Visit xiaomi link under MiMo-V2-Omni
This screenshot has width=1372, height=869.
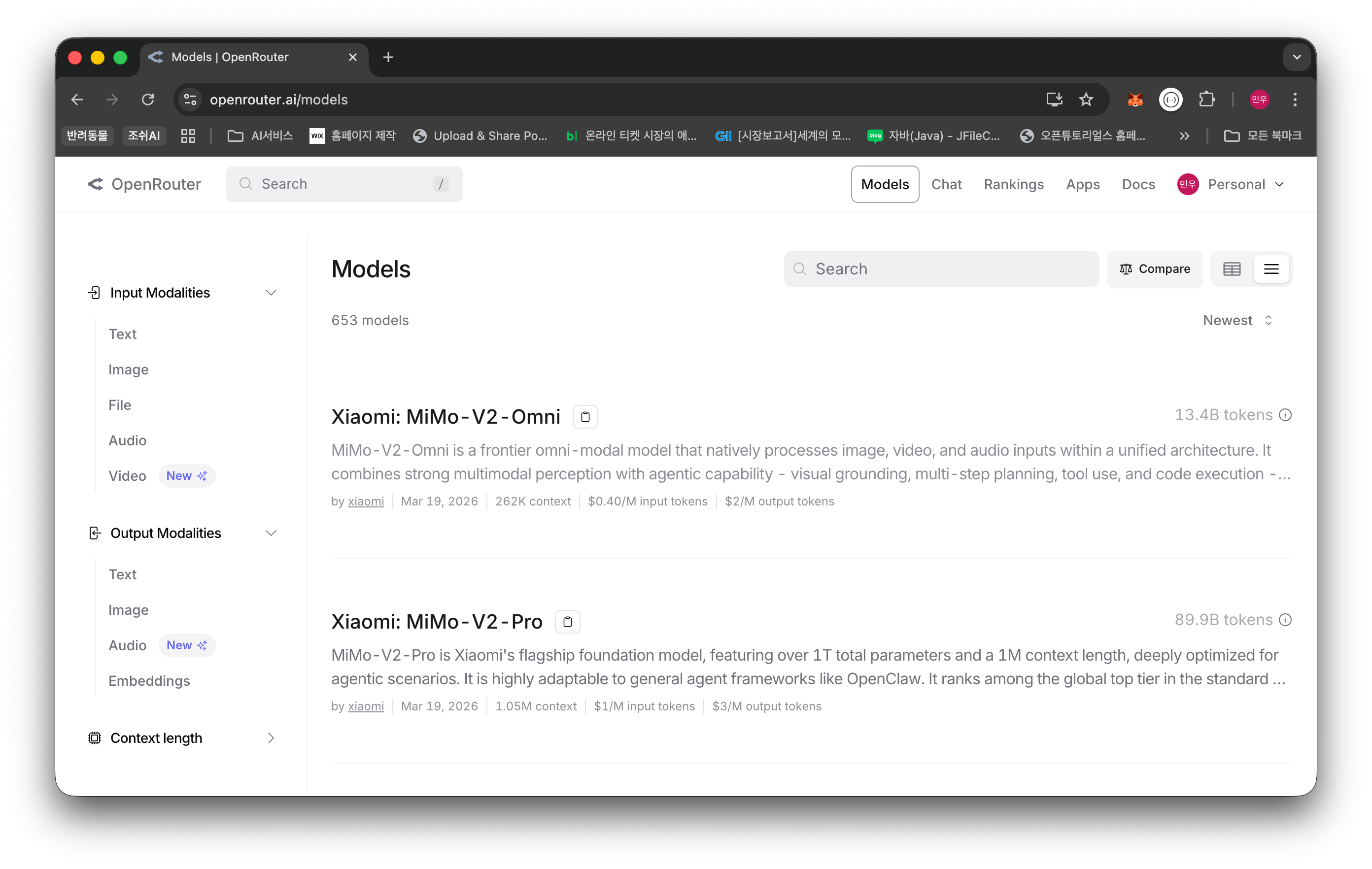pos(366,501)
